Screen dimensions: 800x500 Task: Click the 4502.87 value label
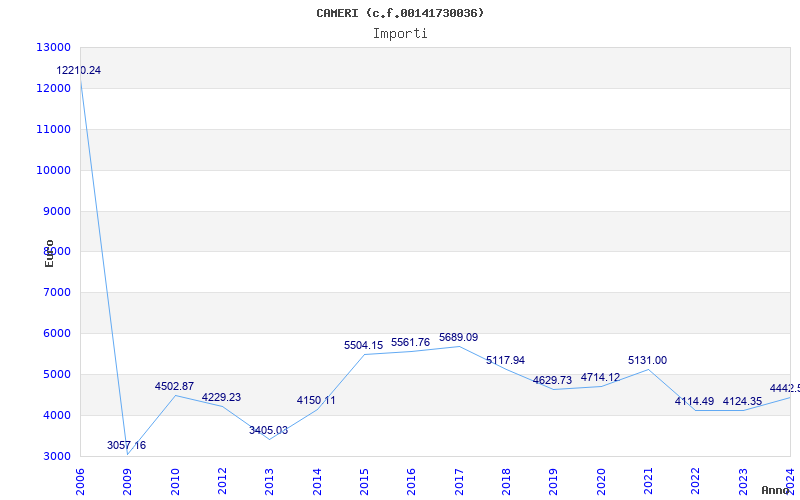point(174,386)
